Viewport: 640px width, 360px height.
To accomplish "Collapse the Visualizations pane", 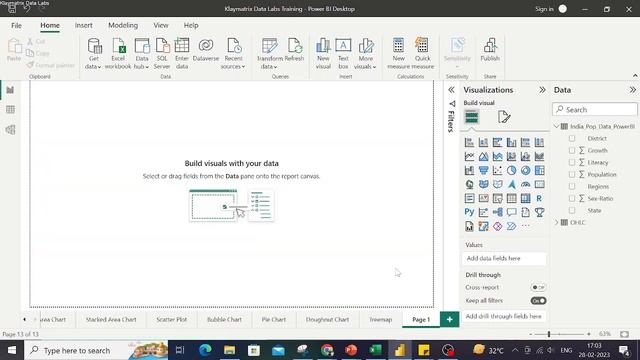I will [x=542, y=90].
